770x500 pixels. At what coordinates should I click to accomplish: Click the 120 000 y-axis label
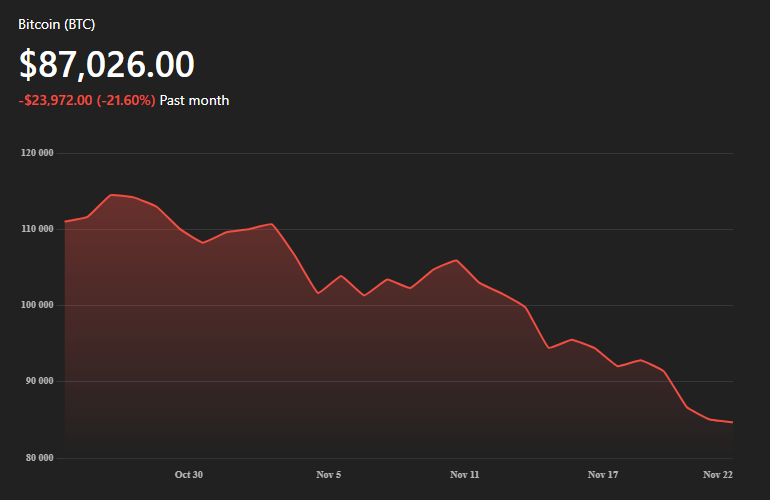[x=36, y=153]
